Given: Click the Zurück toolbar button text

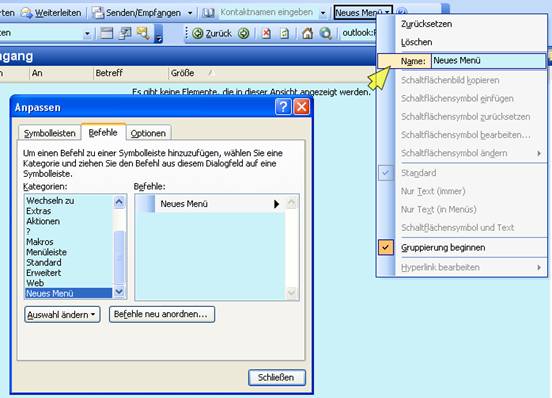Looking at the screenshot, I should (219, 33).
